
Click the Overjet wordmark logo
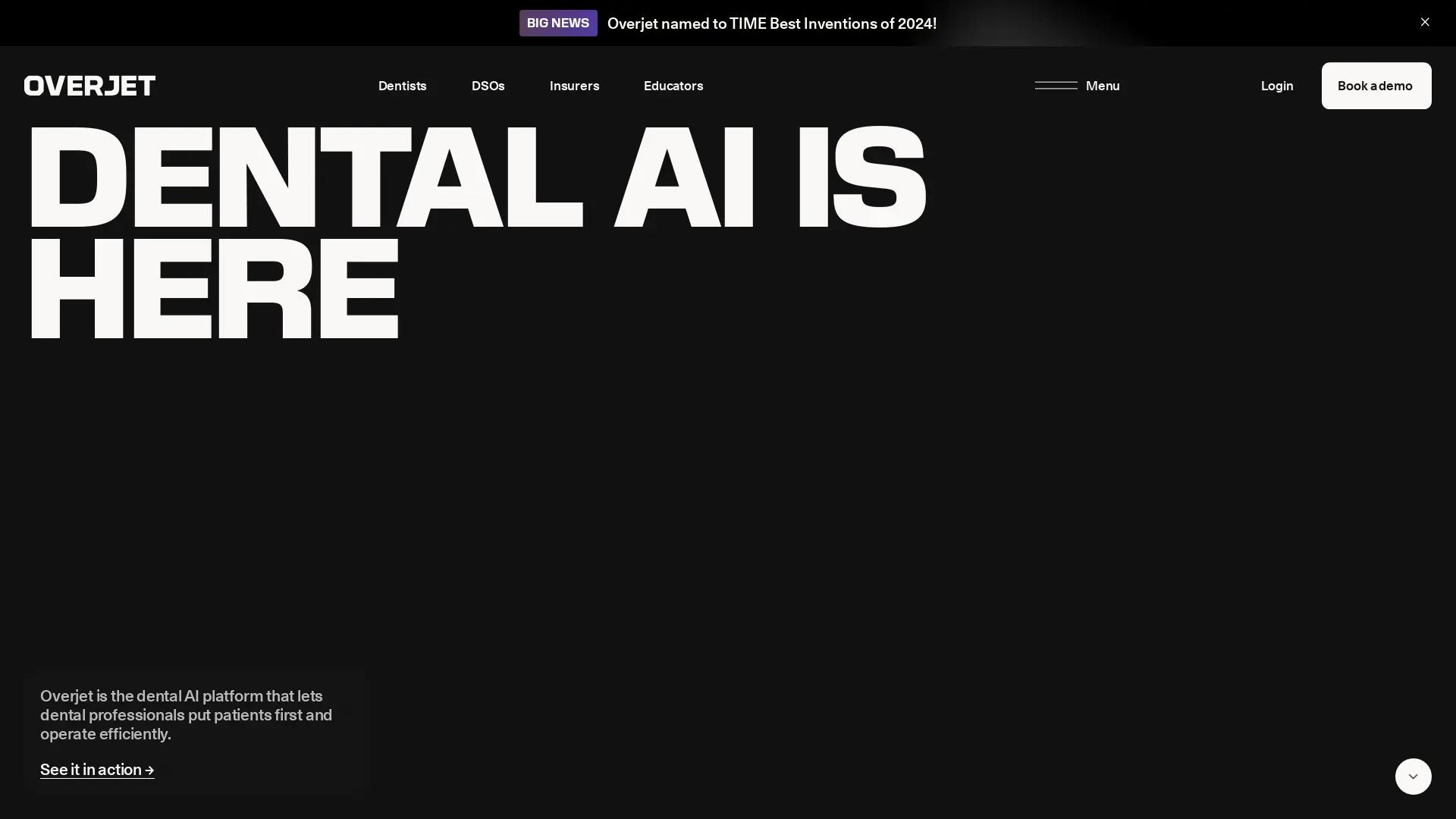(x=89, y=85)
